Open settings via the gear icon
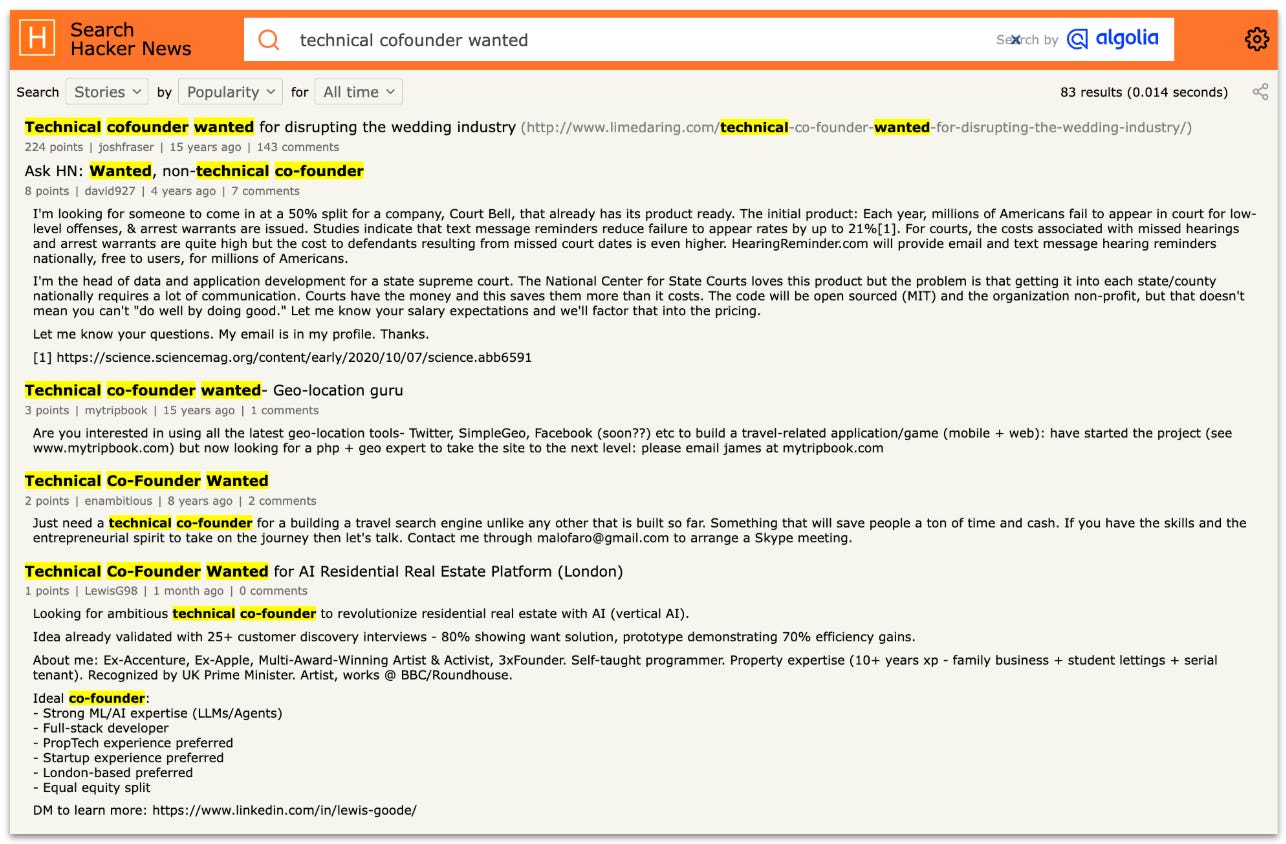The height and width of the screenshot is (844, 1286). 1256,39
